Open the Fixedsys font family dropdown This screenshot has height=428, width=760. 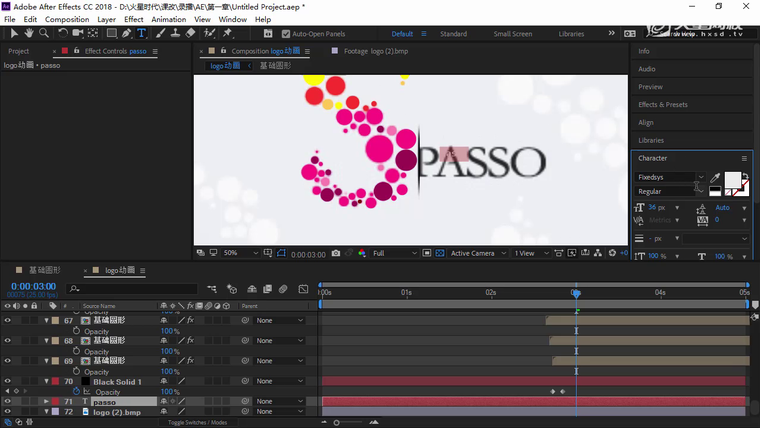click(x=671, y=177)
